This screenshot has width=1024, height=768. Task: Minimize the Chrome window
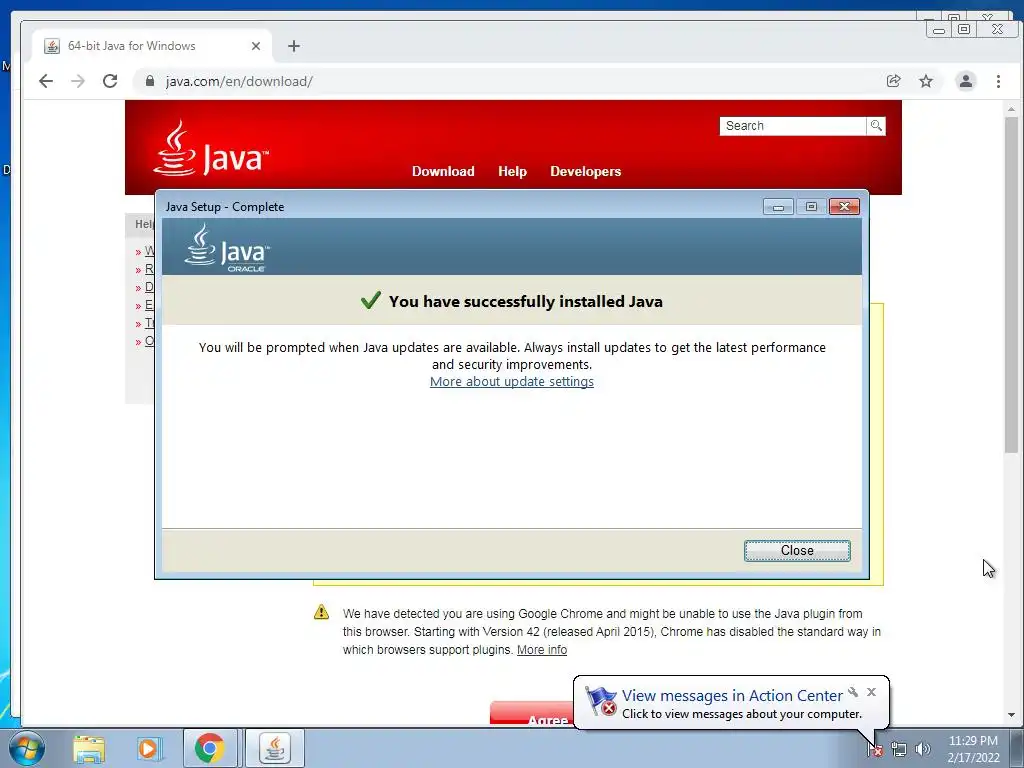coord(939,29)
